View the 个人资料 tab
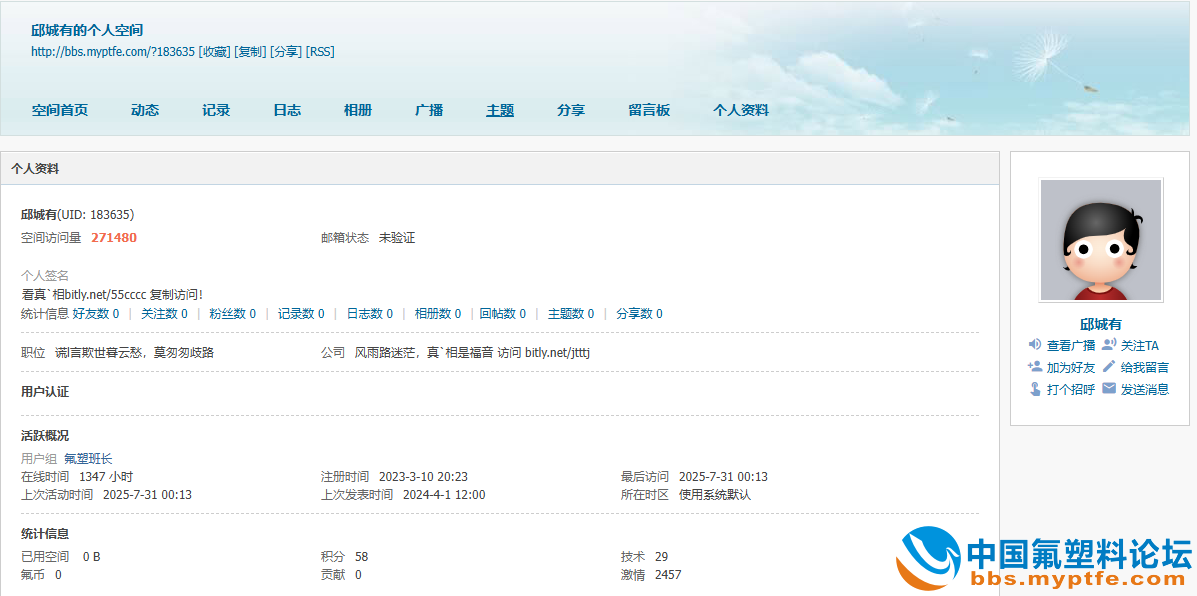 741,110
